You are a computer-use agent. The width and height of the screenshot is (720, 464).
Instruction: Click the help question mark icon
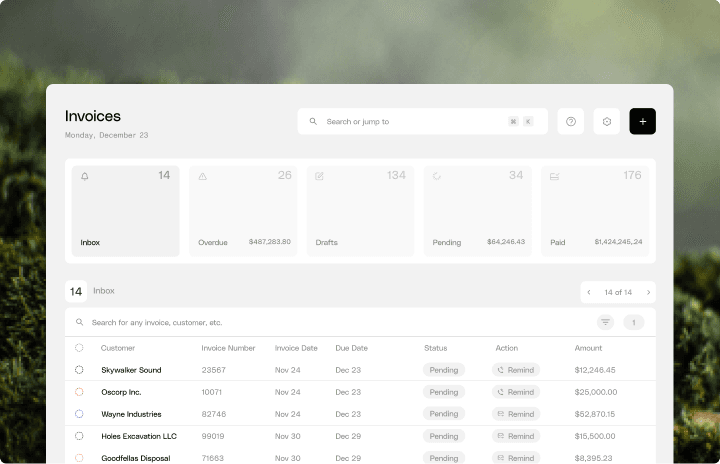[570, 121]
